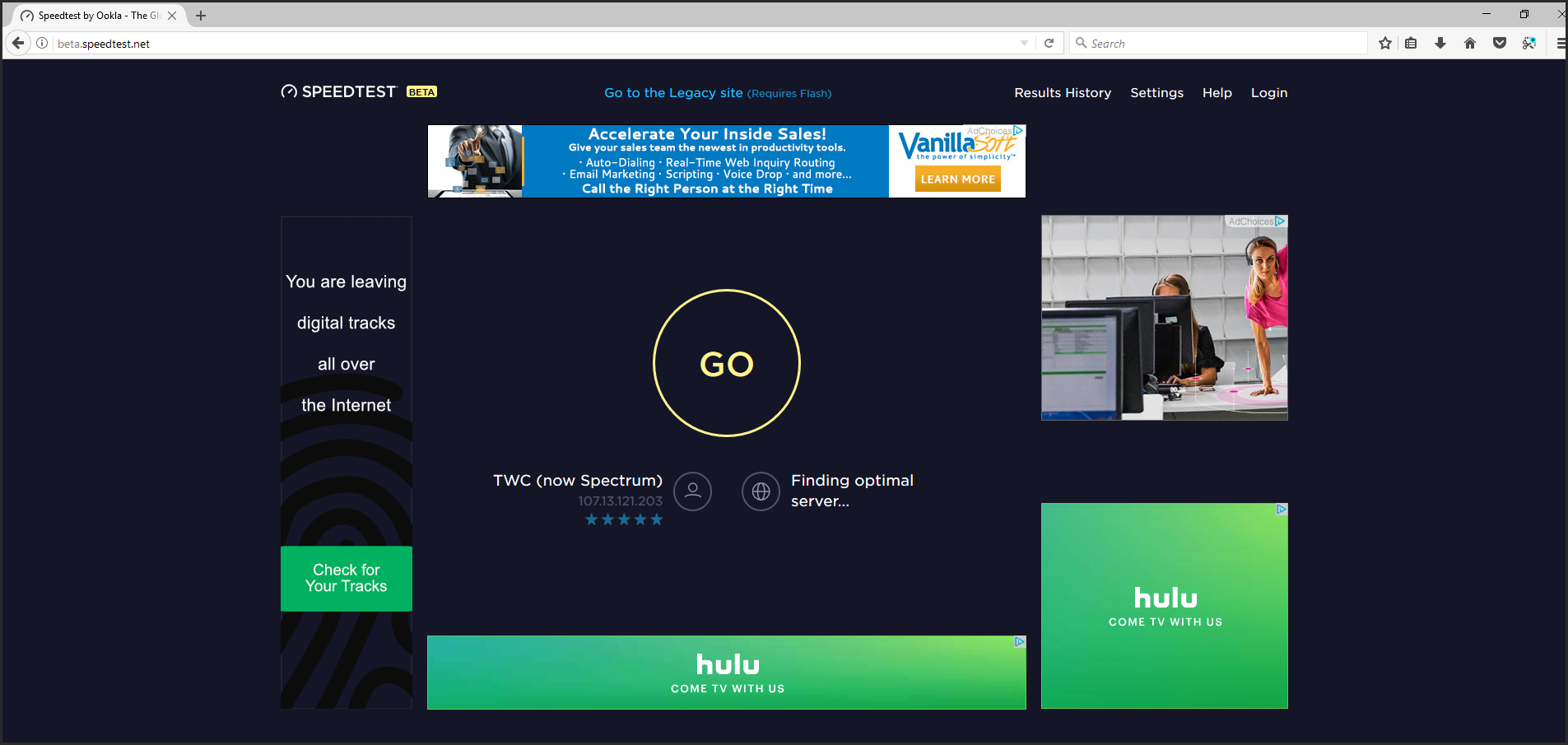Click the TWC (now Spectrum) ISP name
The height and width of the screenshot is (745, 1568).
(578, 480)
